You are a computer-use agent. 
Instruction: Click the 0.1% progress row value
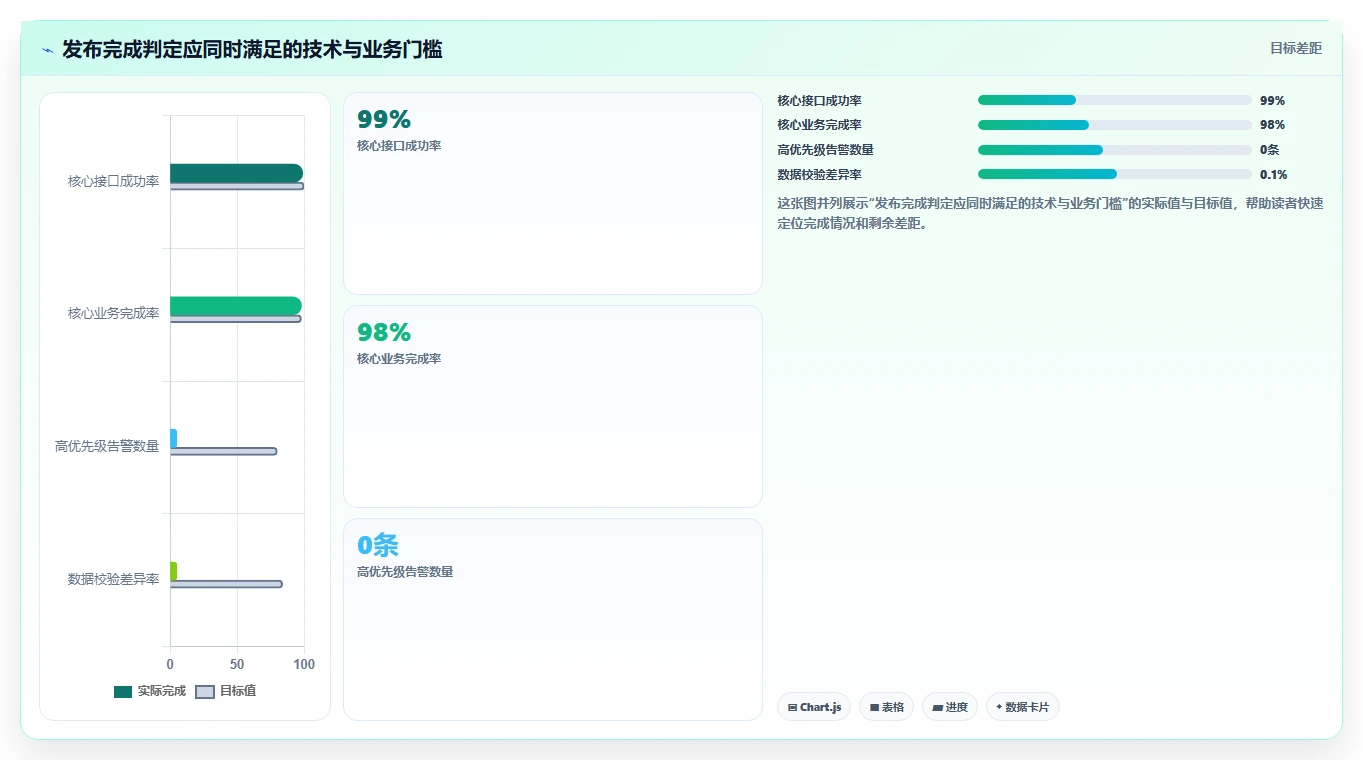click(x=1274, y=175)
